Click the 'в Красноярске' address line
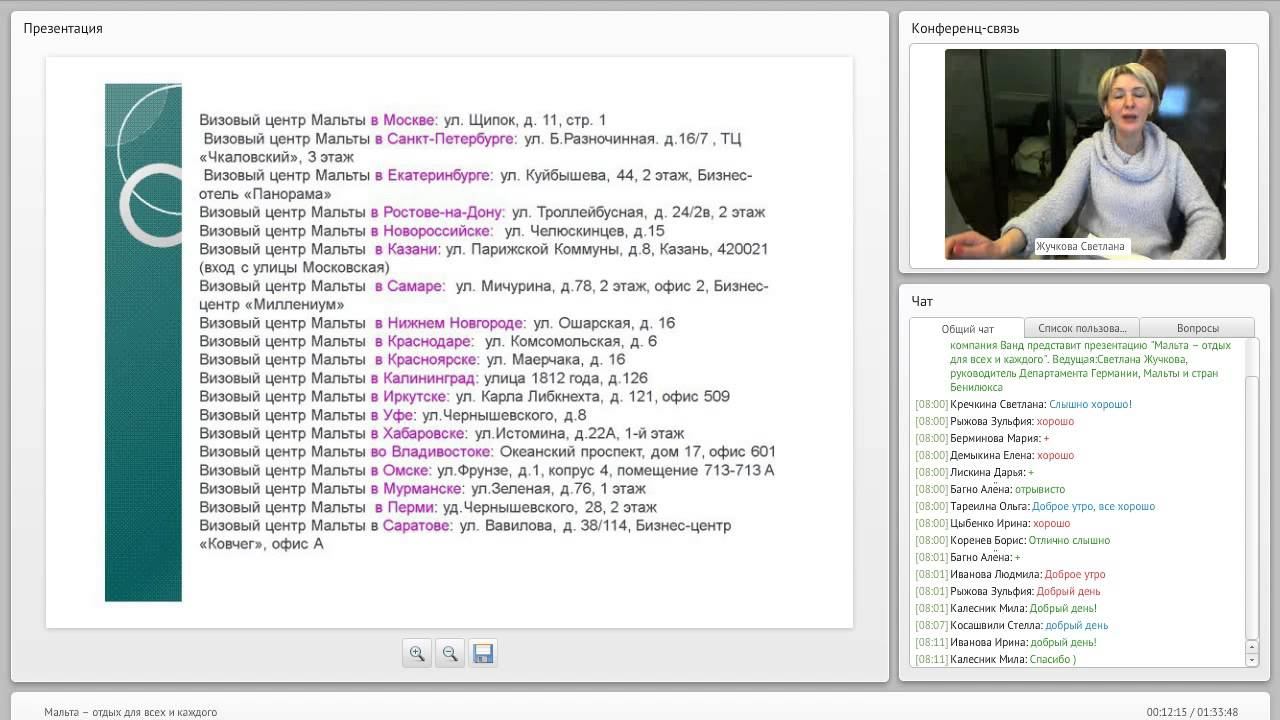 412,360
